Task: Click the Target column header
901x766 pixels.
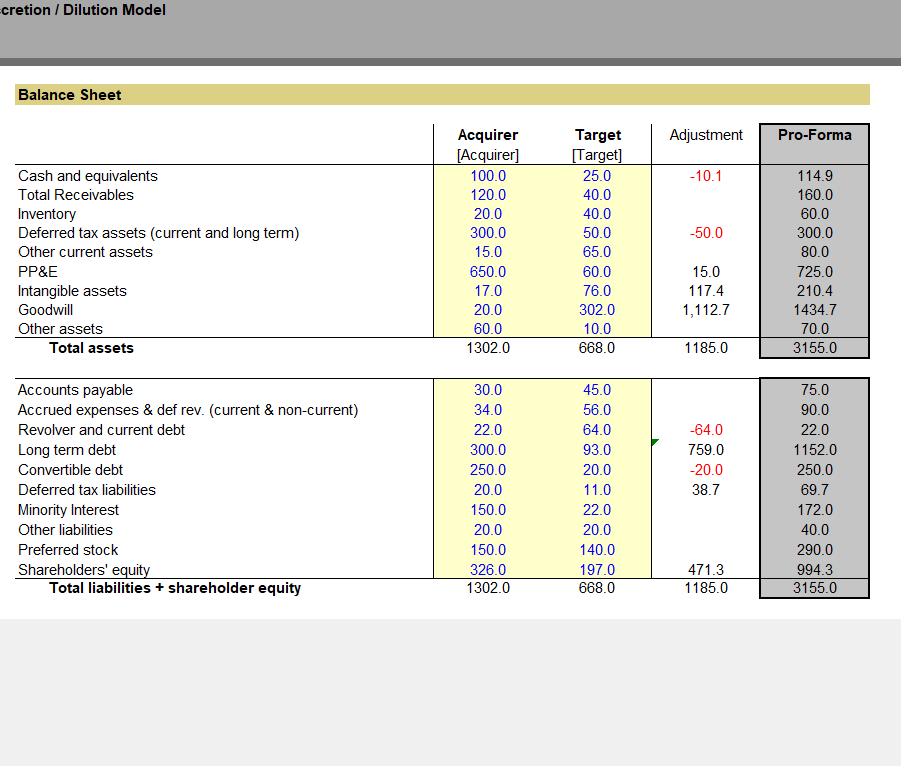Action: tap(598, 135)
